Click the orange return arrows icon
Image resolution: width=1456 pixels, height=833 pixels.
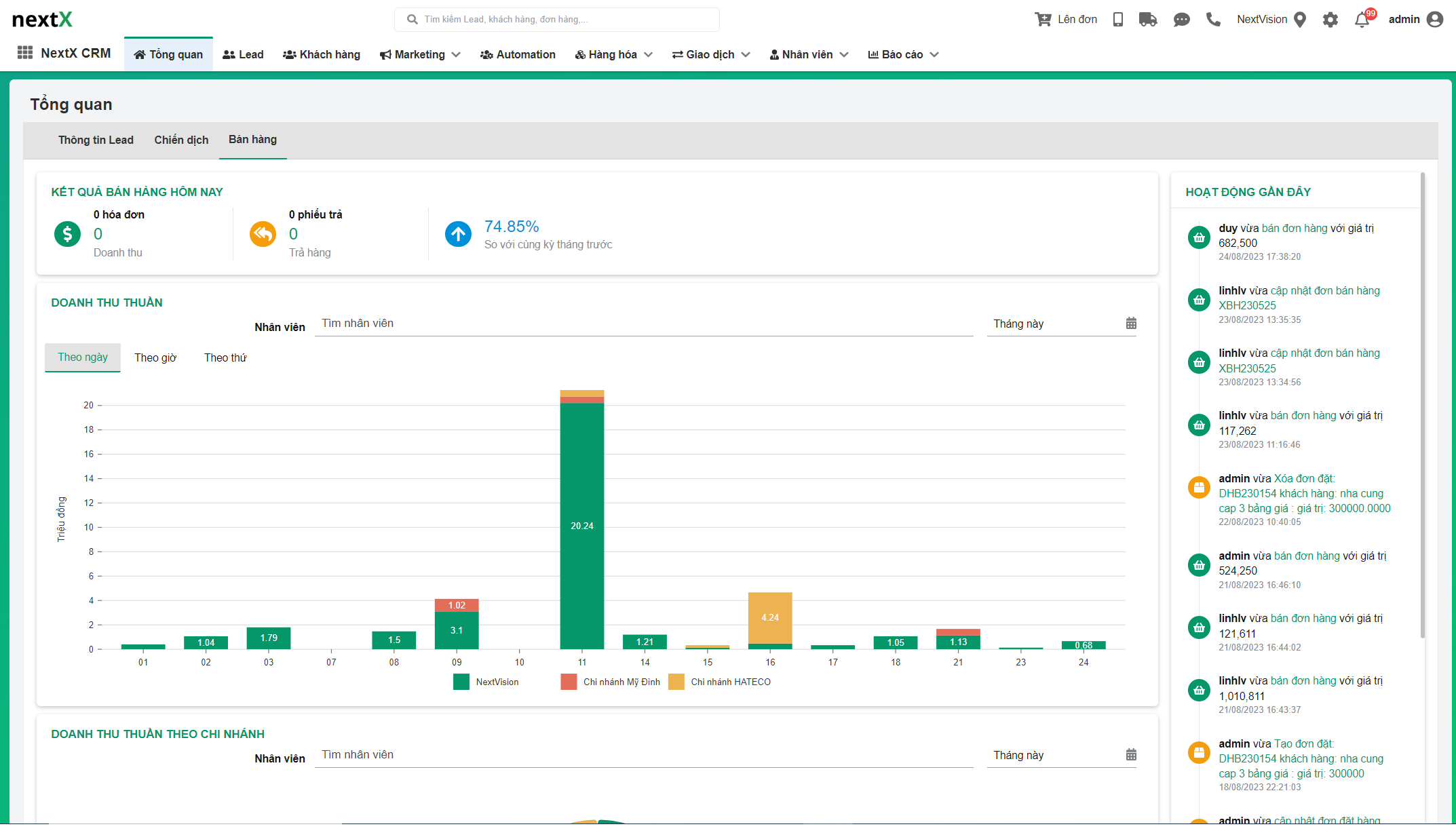click(x=263, y=234)
